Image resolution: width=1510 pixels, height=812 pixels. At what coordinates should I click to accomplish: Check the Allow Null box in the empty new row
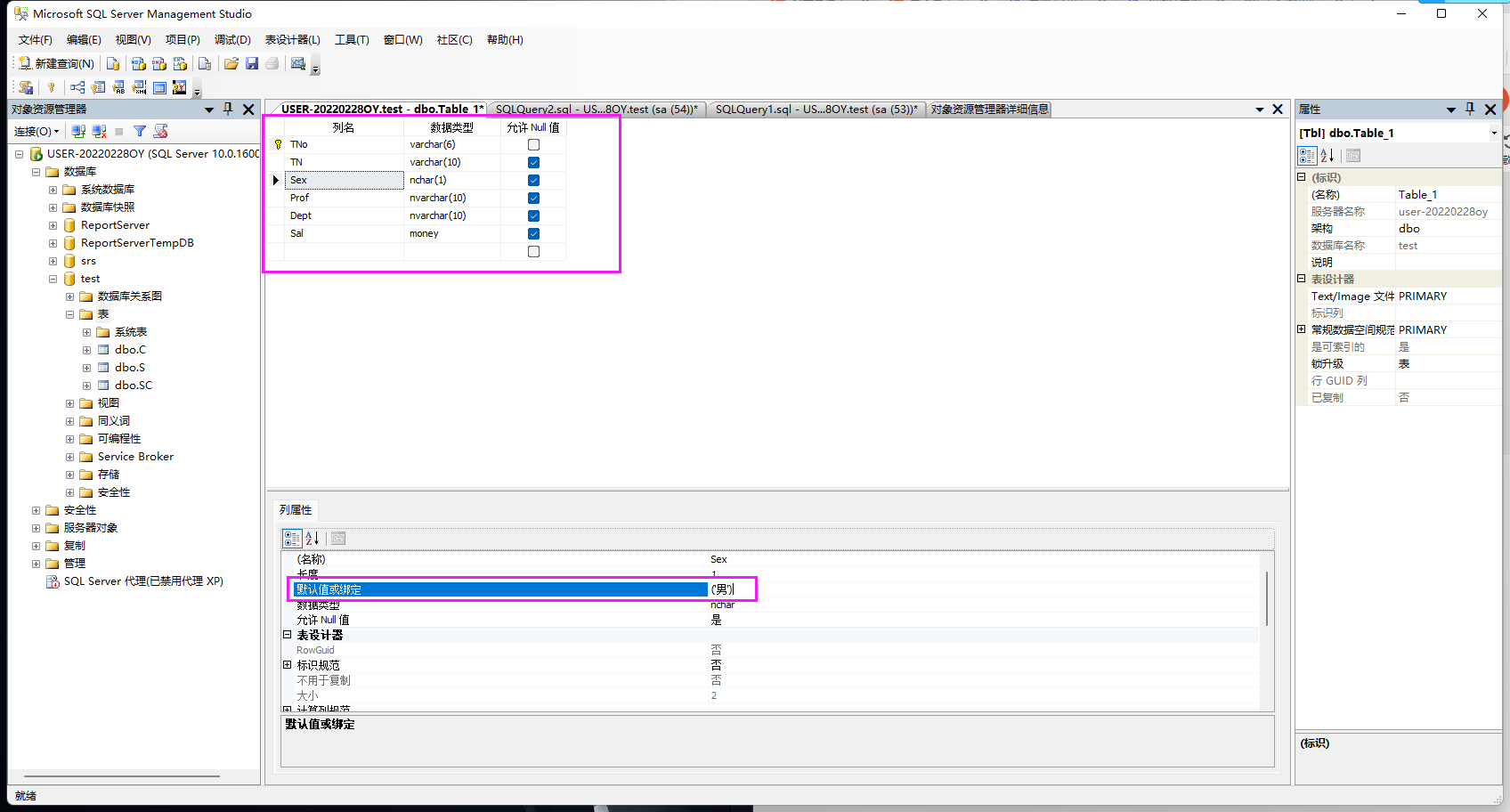pyautogui.click(x=533, y=251)
